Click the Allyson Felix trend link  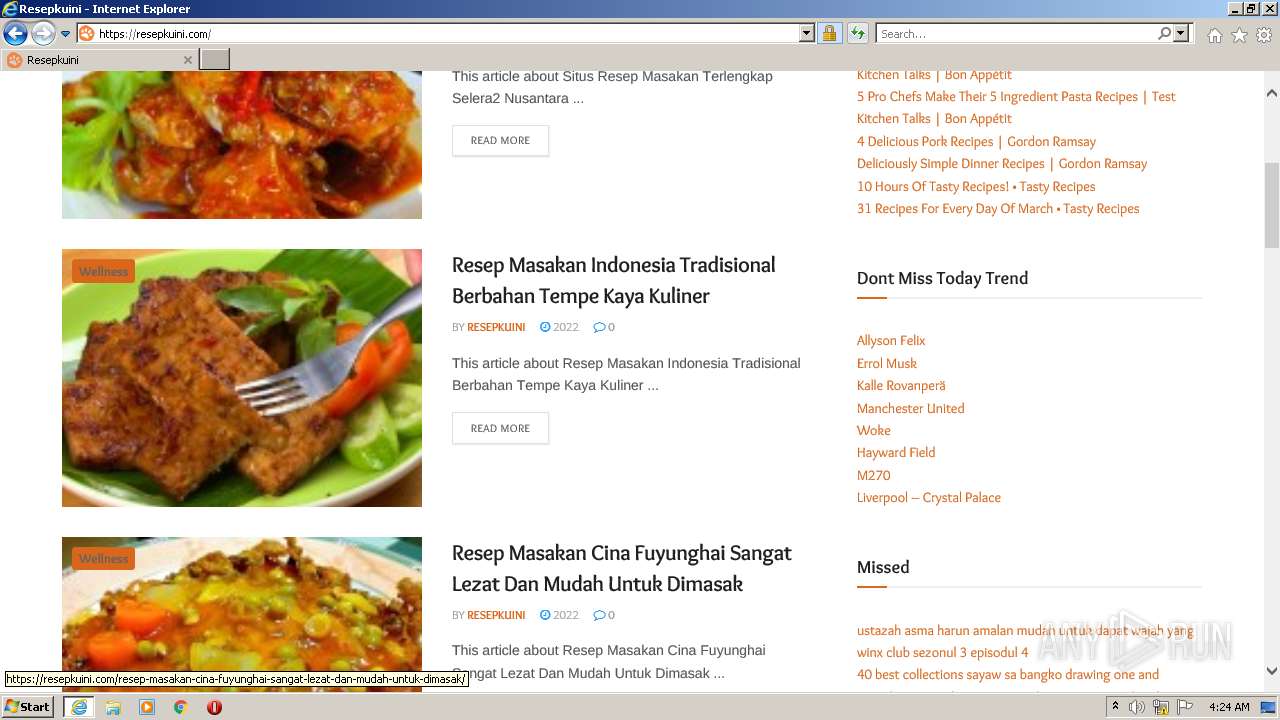(x=891, y=341)
